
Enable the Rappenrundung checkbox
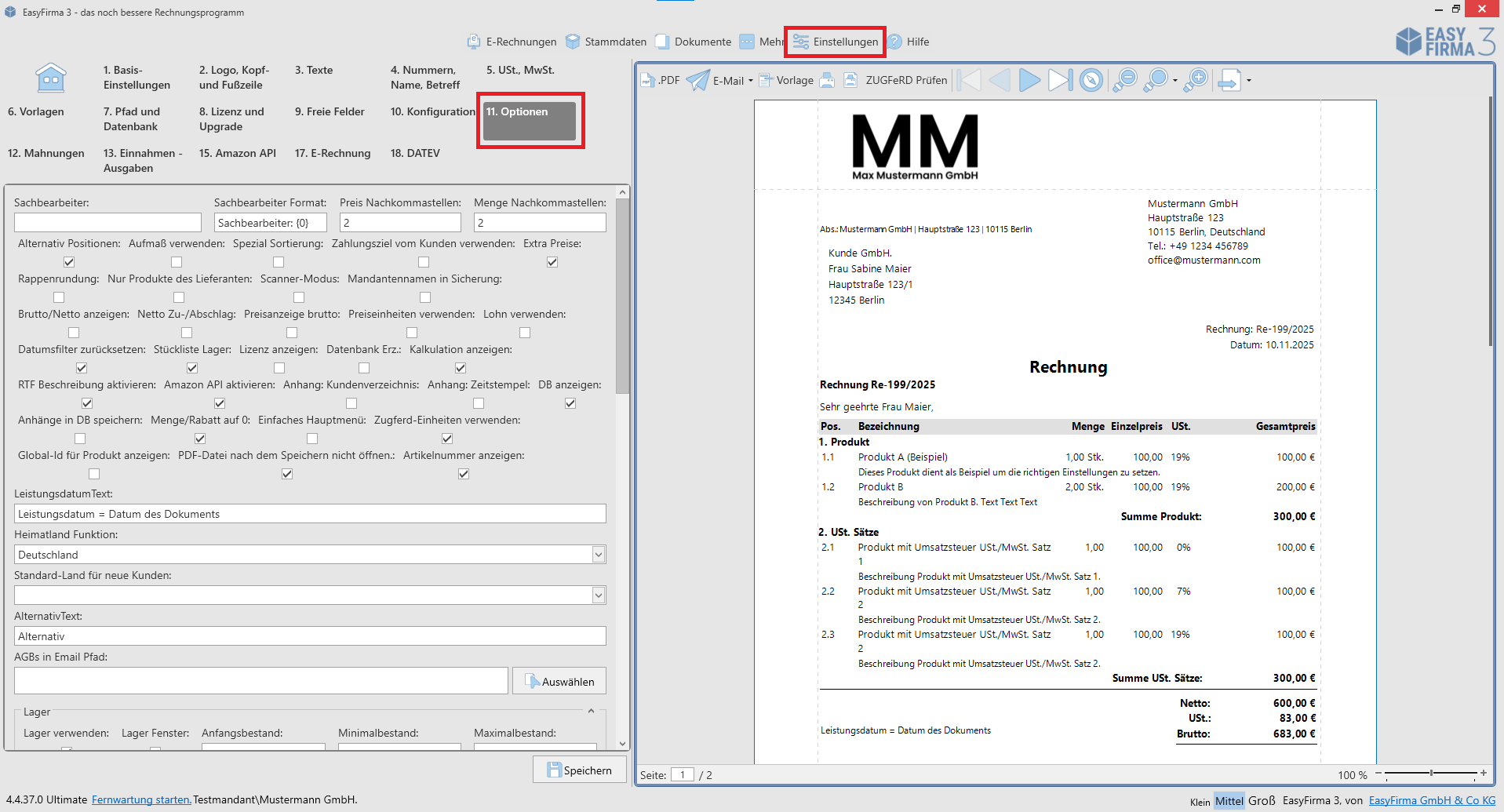pyautogui.click(x=59, y=297)
